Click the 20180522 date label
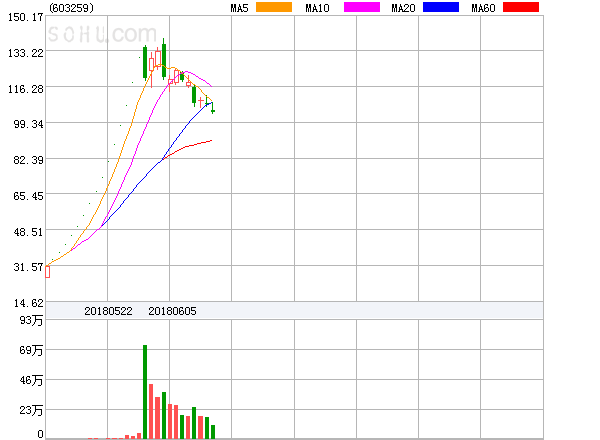The width and height of the screenshot is (600, 440). coord(108,311)
